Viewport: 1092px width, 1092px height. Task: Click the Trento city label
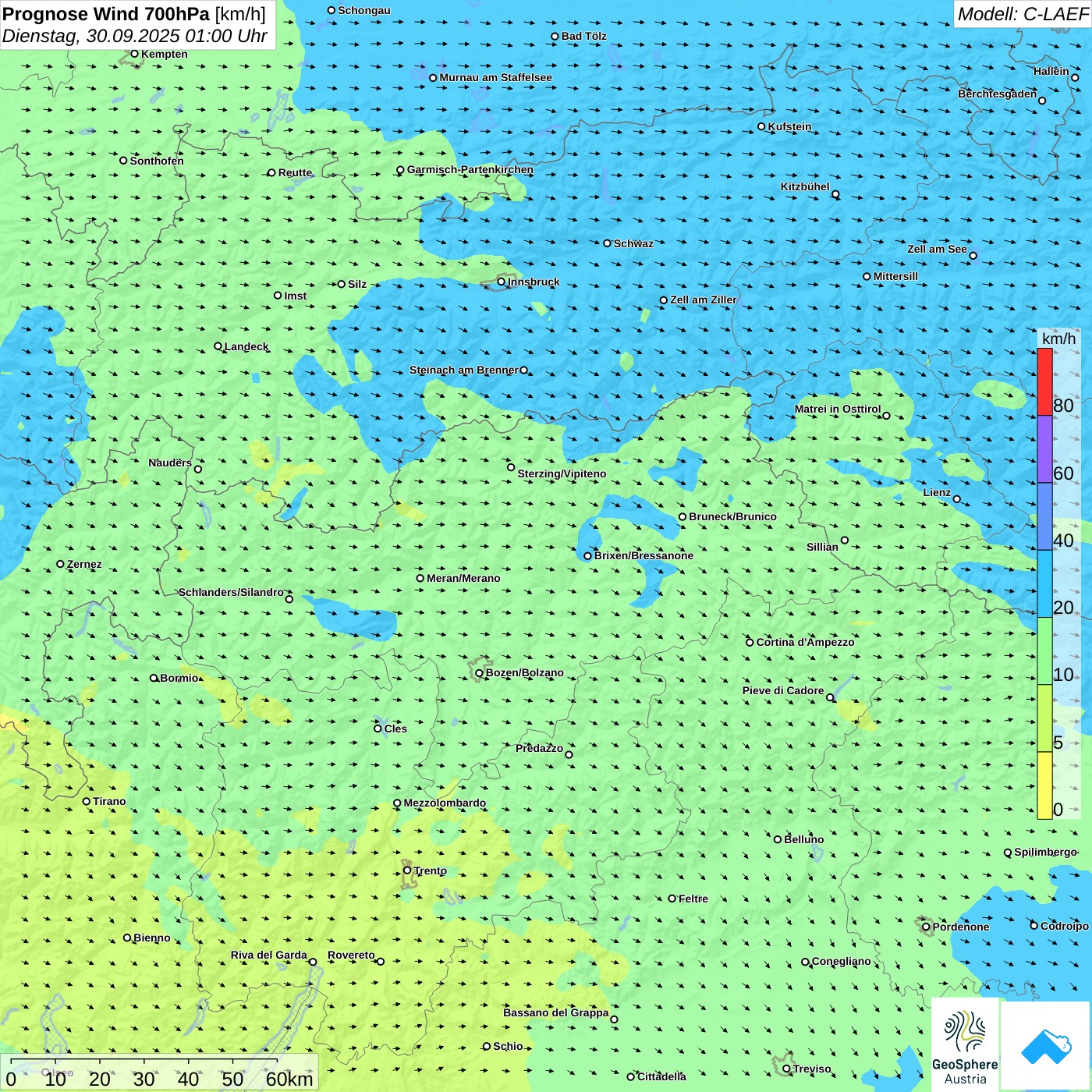[x=430, y=870]
